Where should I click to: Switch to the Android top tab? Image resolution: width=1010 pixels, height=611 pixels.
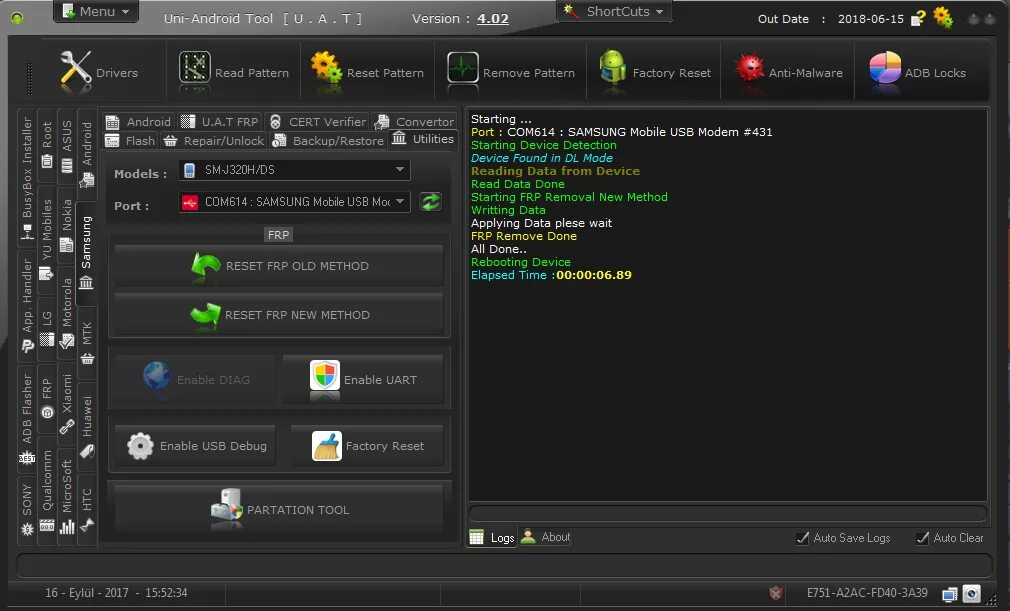tap(139, 122)
